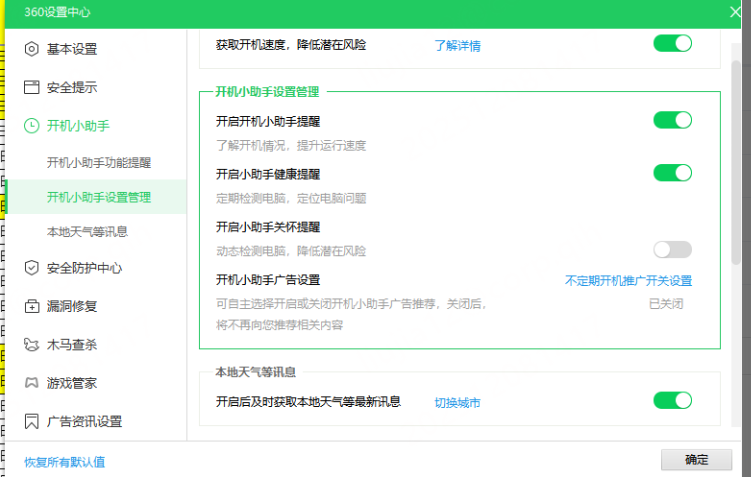
Task: Click the 游戏管家 gamepad icon
Action: click(x=32, y=383)
